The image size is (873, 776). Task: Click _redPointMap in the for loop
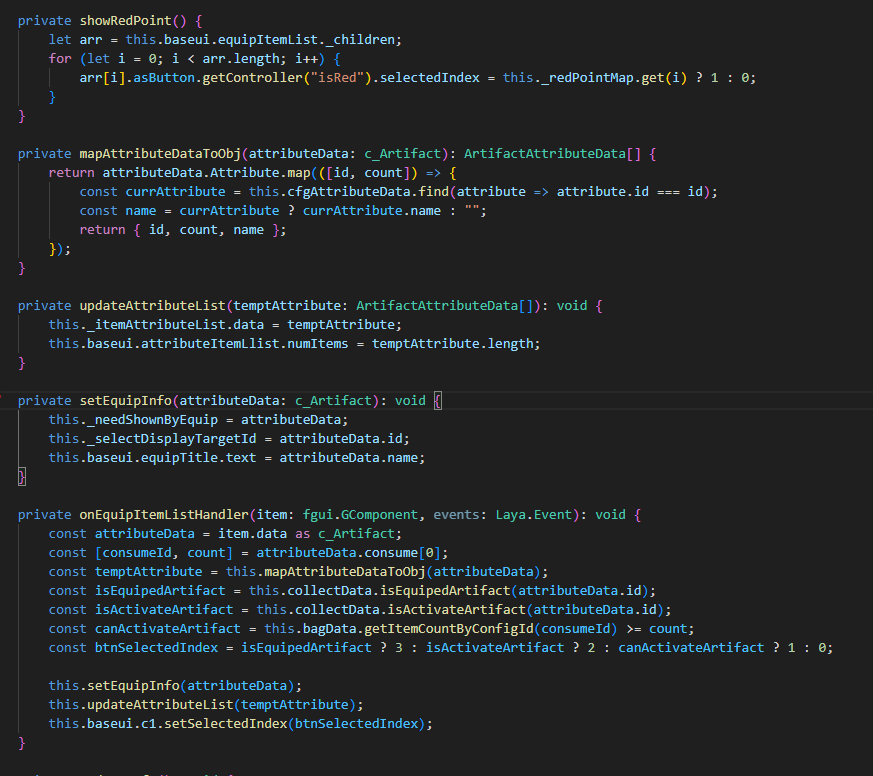[x=586, y=77]
